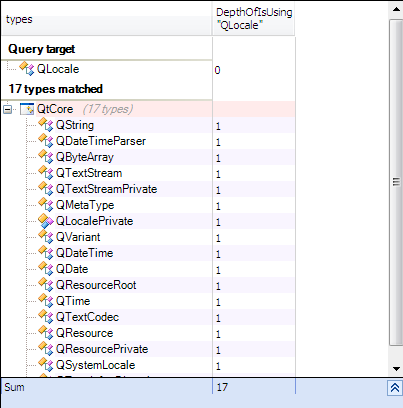Click the vertical scrollbar thumb

pyautogui.click(x=396, y=183)
